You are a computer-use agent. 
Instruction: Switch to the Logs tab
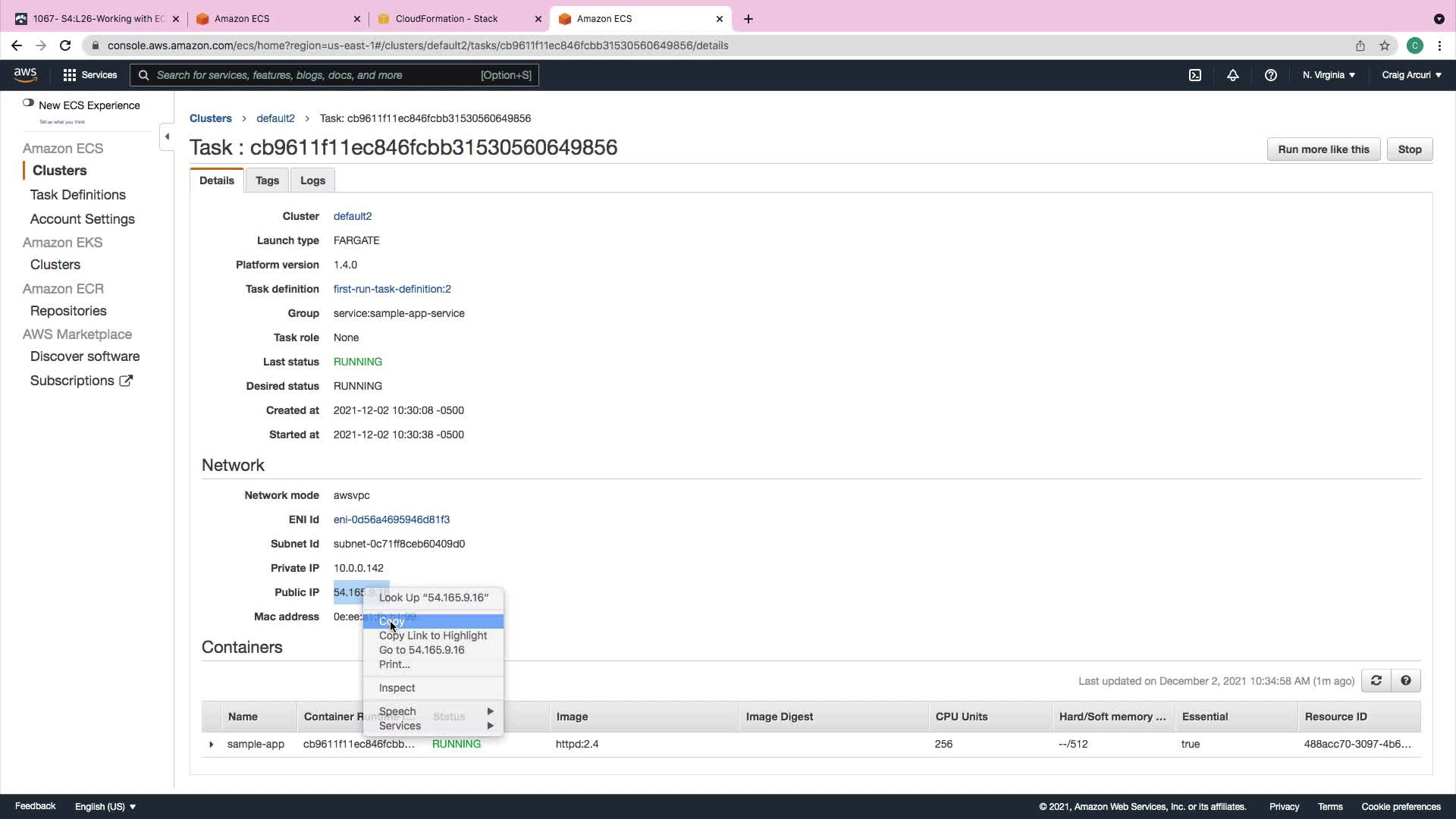tap(312, 180)
